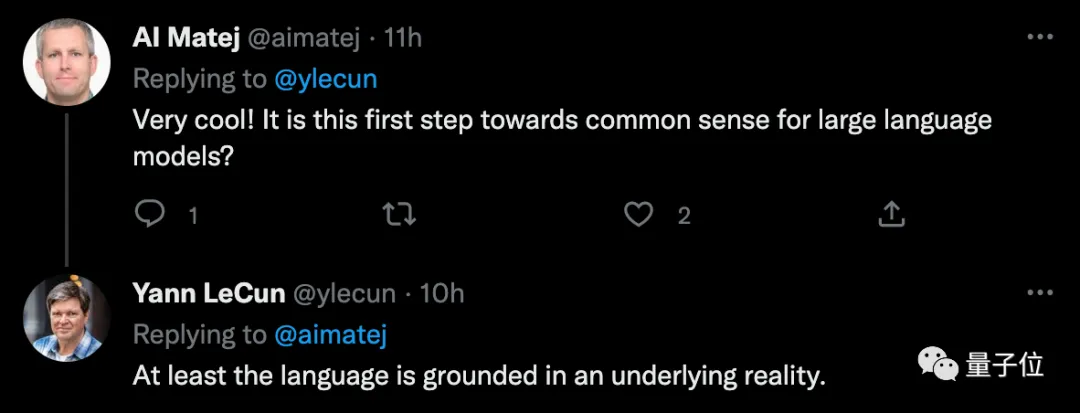Like Al Matej's tweet

[x=638, y=214]
